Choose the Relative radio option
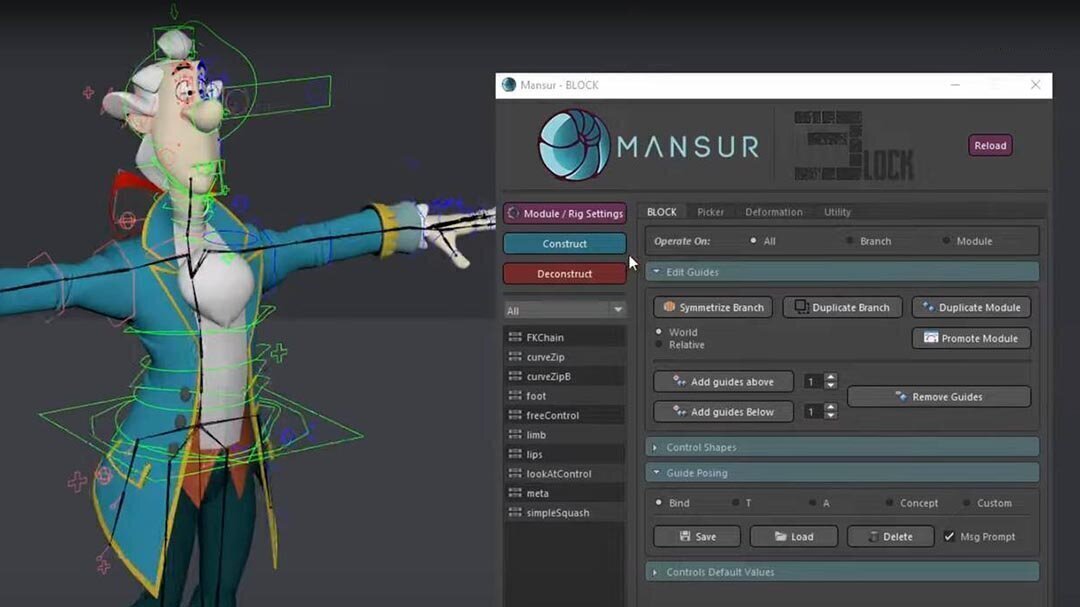The height and width of the screenshot is (607, 1080). (x=659, y=345)
